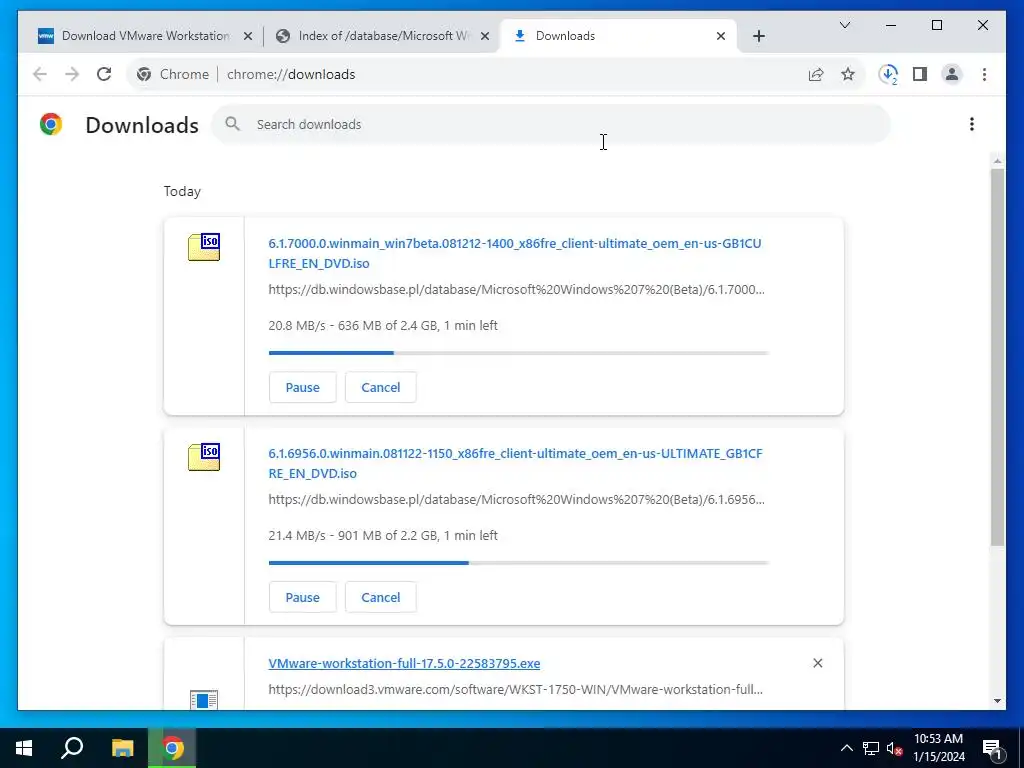Open the 6.1.6956.0 winmain ISO file link
1024x768 pixels.
(515, 463)
